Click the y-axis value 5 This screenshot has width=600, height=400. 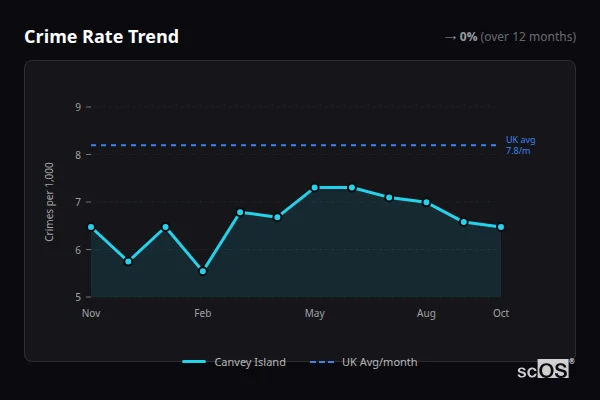click(x=78, y=297)
